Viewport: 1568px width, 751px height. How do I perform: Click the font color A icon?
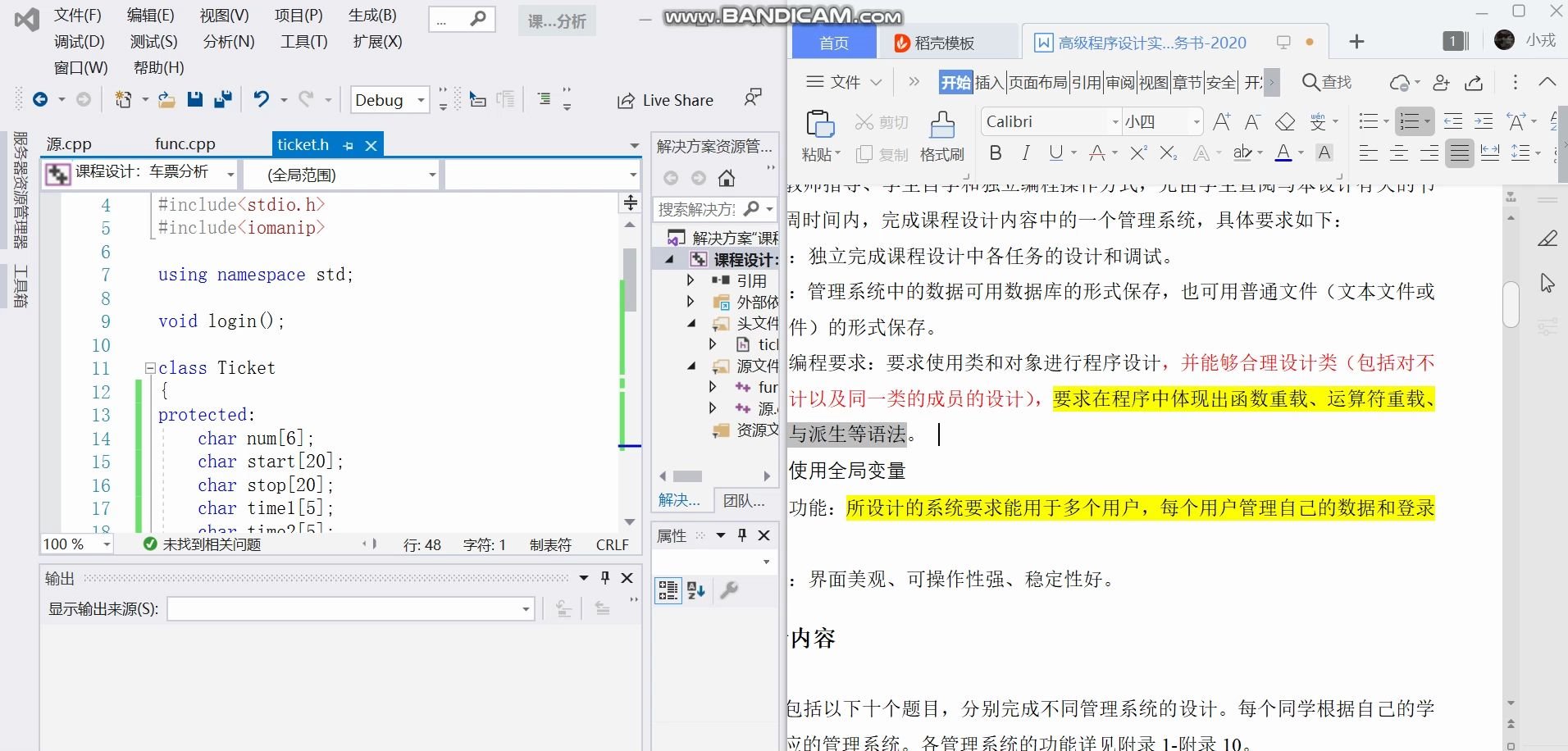[1283, 152]
